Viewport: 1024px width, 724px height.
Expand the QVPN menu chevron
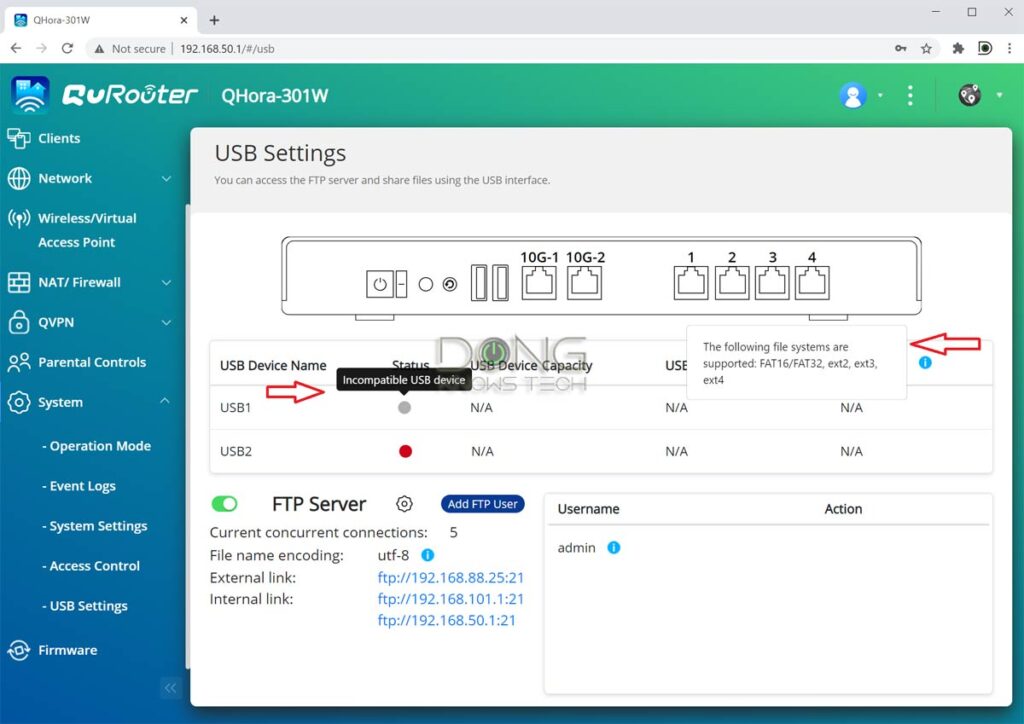click(x=167, y=323)
